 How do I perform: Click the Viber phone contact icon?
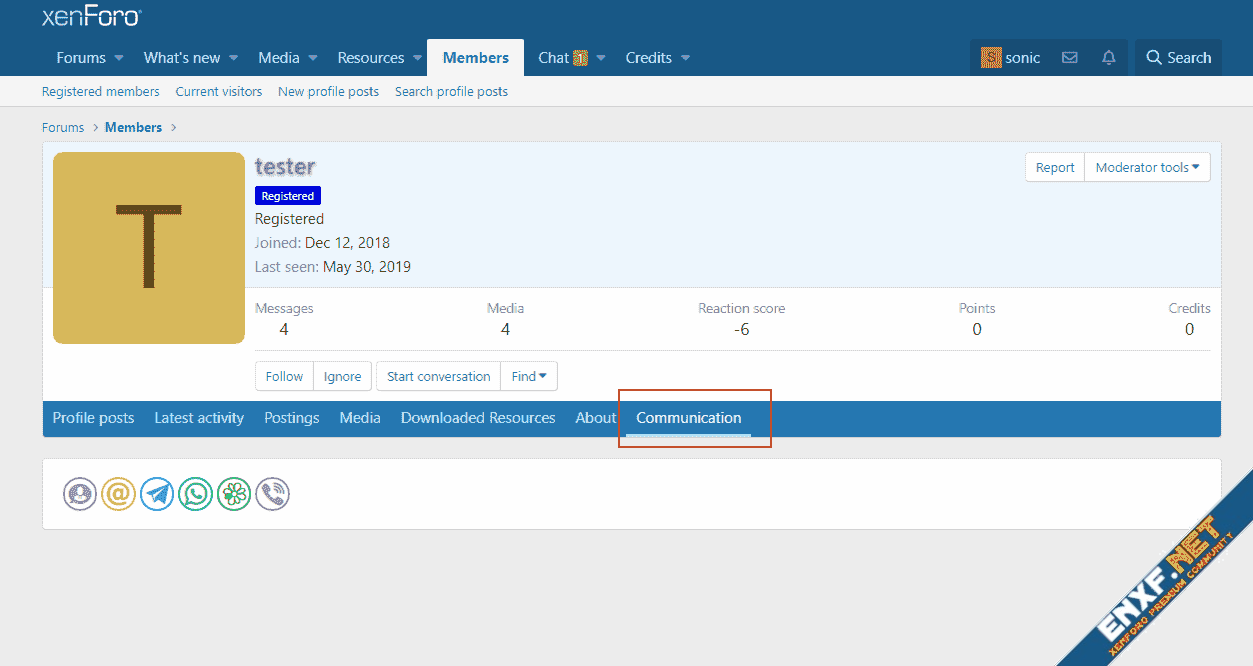(273, 494)
